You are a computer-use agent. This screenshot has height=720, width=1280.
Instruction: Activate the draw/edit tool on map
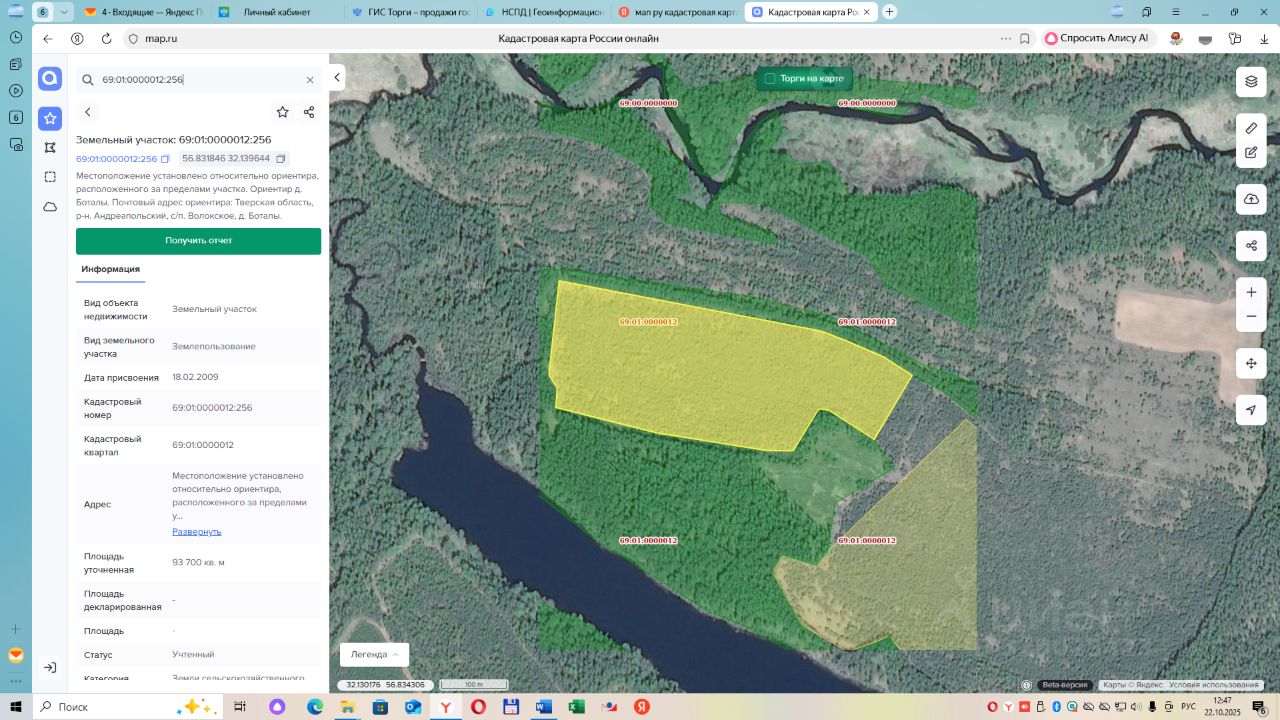[x=1251, y=153]
